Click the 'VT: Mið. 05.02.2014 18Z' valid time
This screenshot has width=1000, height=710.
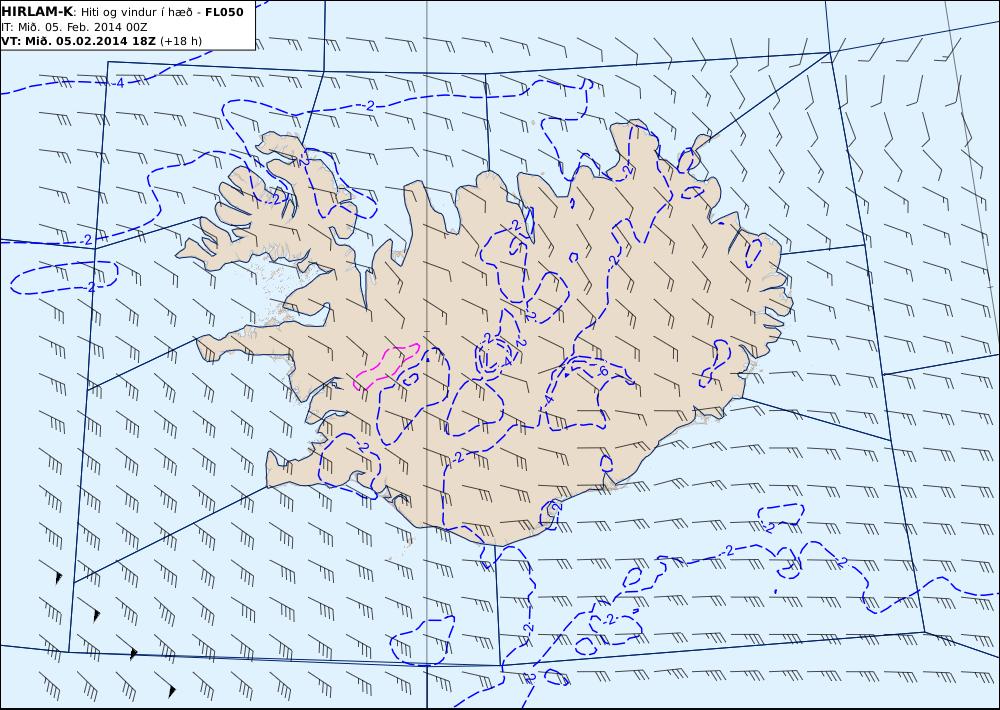[78, 41]
